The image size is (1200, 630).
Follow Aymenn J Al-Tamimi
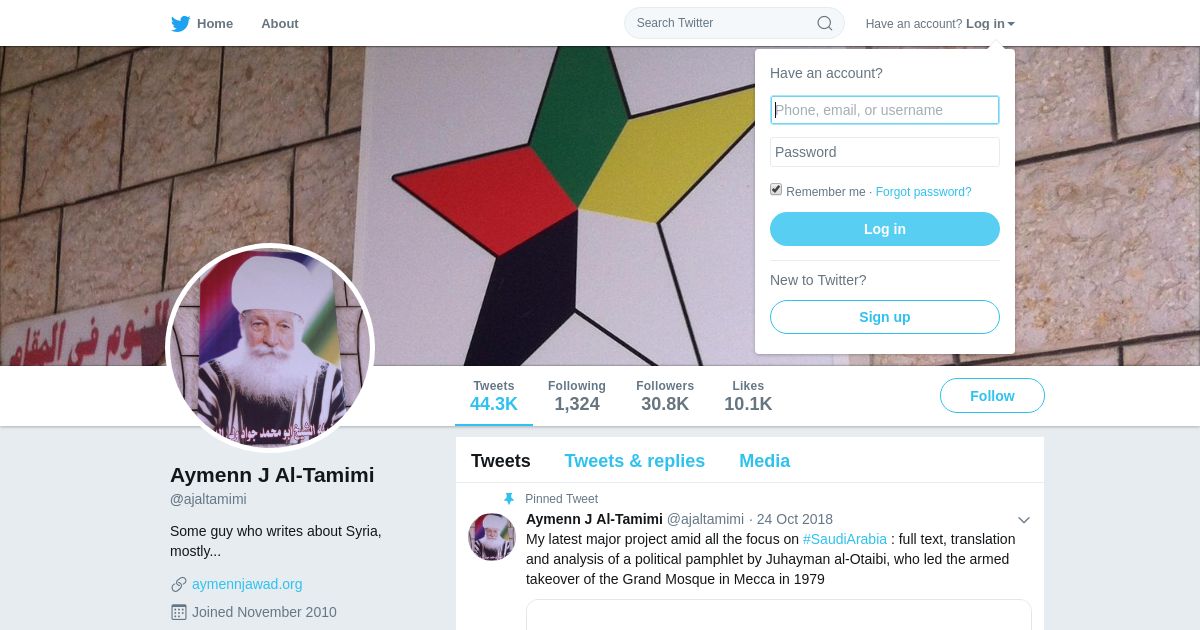992,396
